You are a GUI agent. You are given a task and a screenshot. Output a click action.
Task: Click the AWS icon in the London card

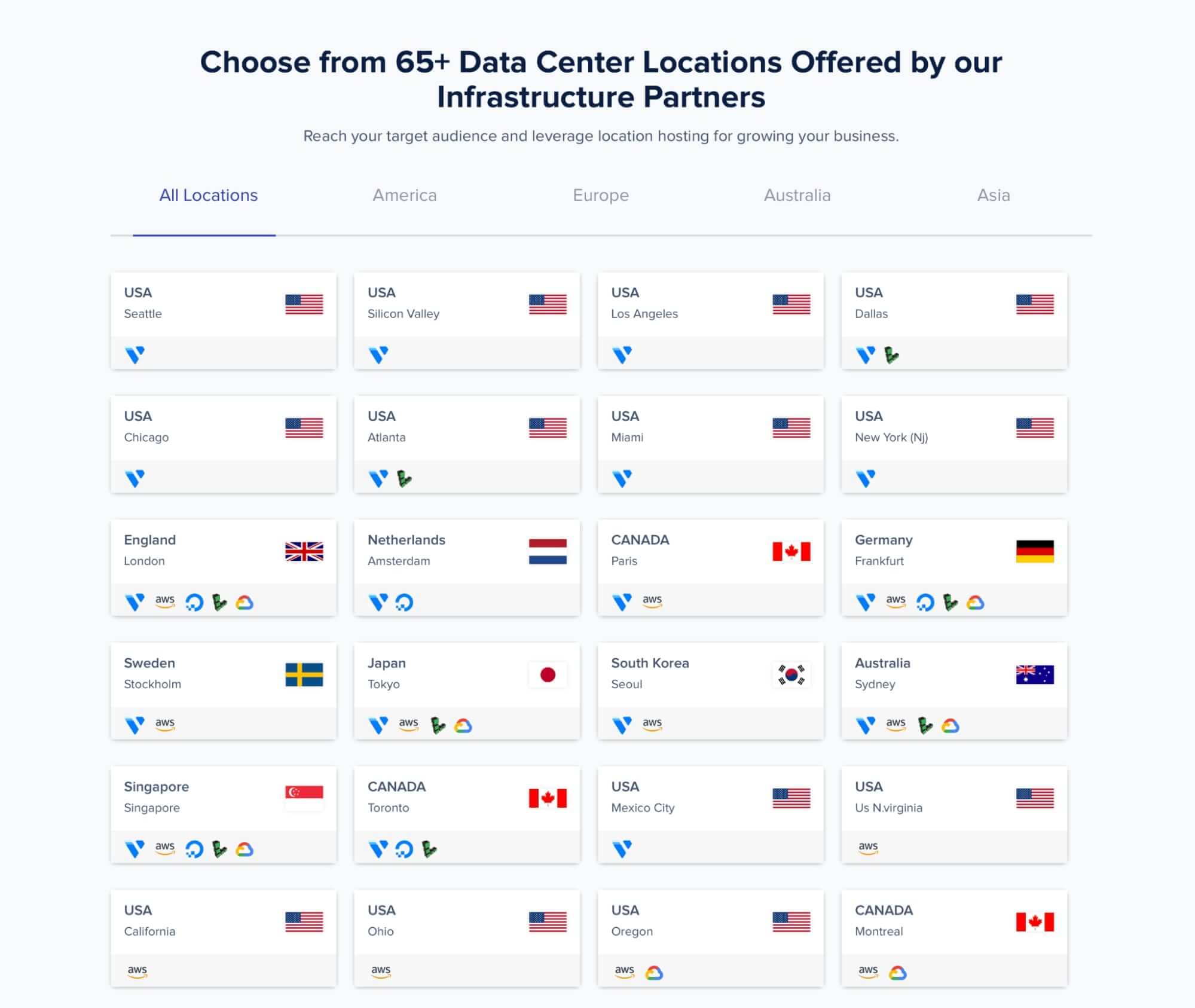click(x=165, y=601)
